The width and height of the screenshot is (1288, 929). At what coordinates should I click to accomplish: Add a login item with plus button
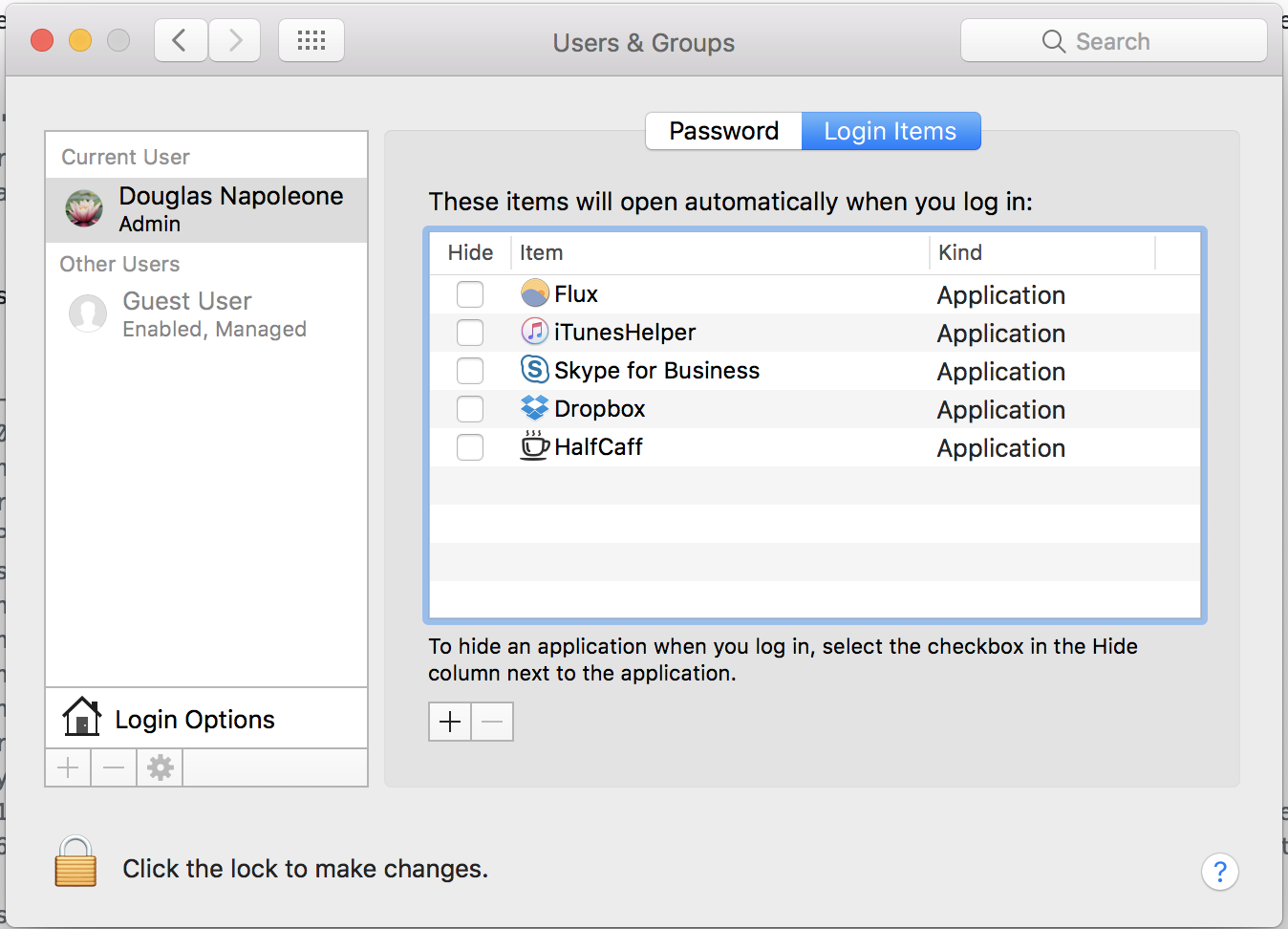450,722
